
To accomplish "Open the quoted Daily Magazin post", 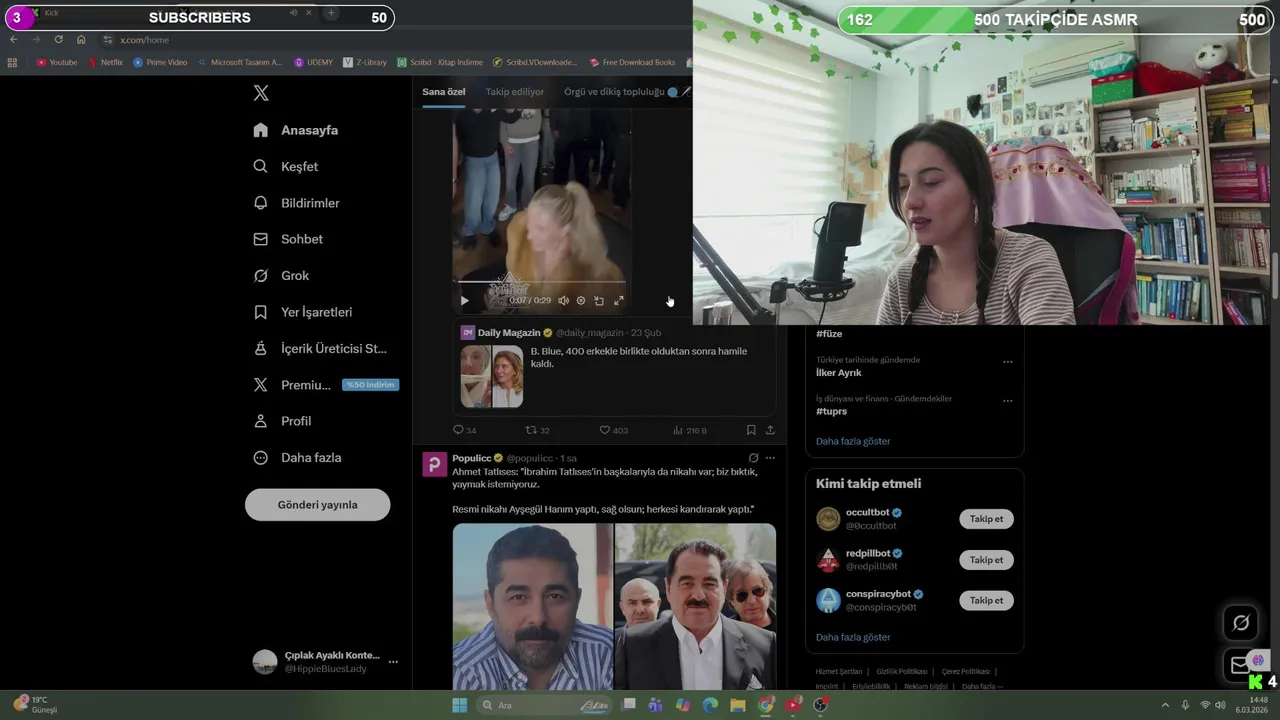I will [614, 367].
